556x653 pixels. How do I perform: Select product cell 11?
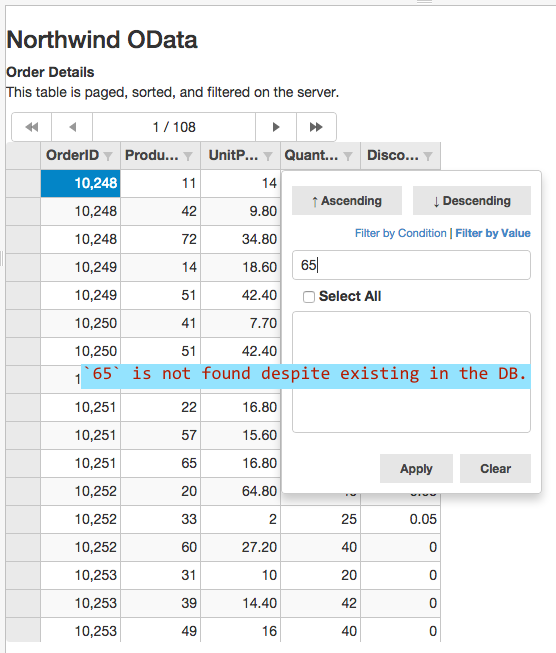[x=160, y=183]
